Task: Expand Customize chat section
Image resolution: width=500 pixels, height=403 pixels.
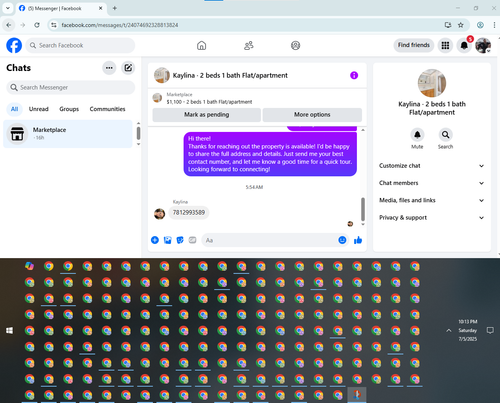Action: [x=432, y=166]
